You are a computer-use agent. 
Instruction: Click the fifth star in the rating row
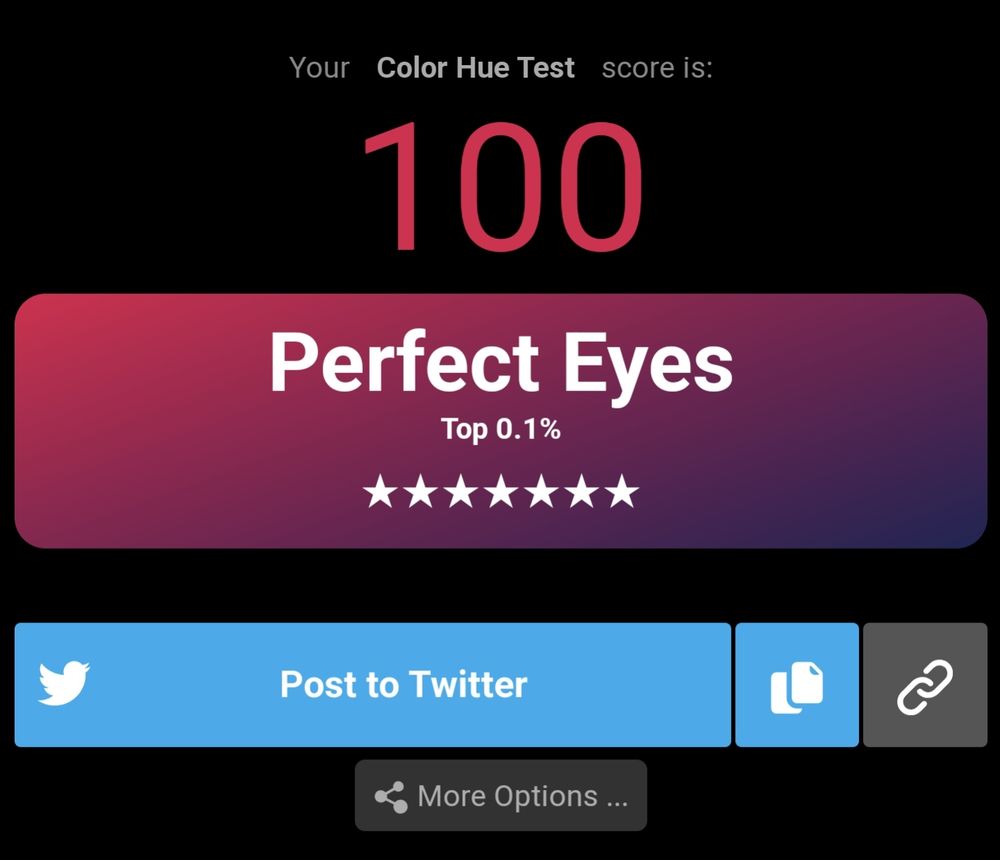pyautogui.click(x=541, y=492)
